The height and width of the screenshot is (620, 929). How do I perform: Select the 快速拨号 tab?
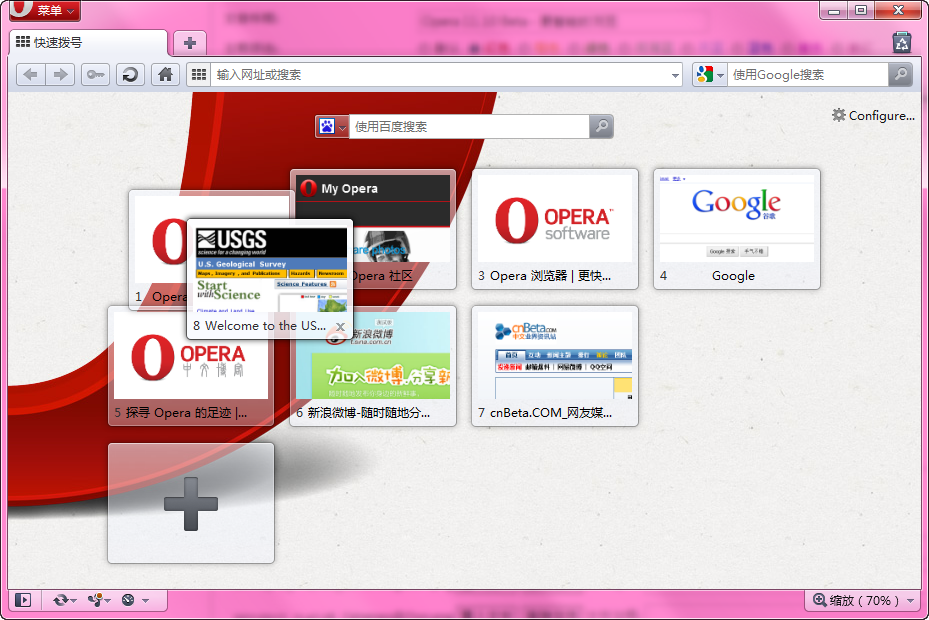(x=89, y=43)
